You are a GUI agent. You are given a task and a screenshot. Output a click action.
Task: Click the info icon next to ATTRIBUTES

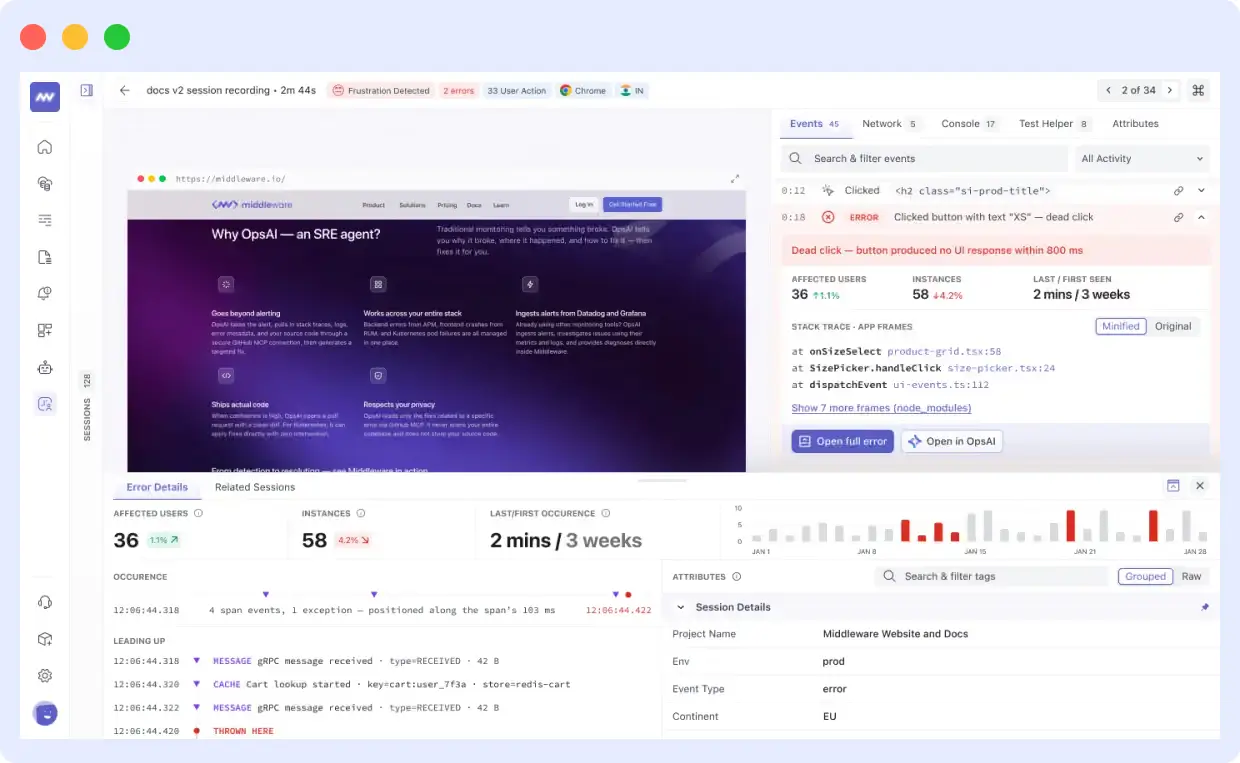[x=737, y=576]
